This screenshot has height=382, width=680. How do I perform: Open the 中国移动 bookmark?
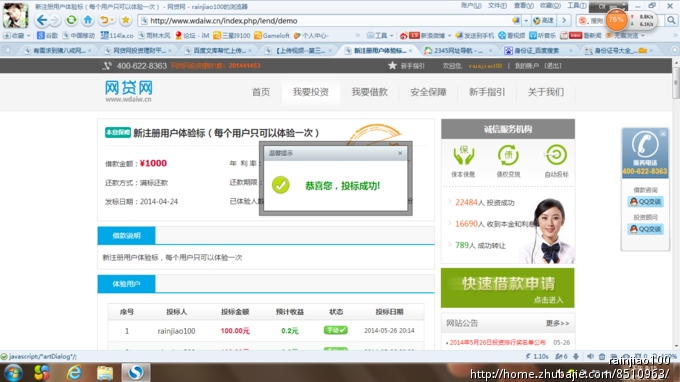click(x=78, y=36)
